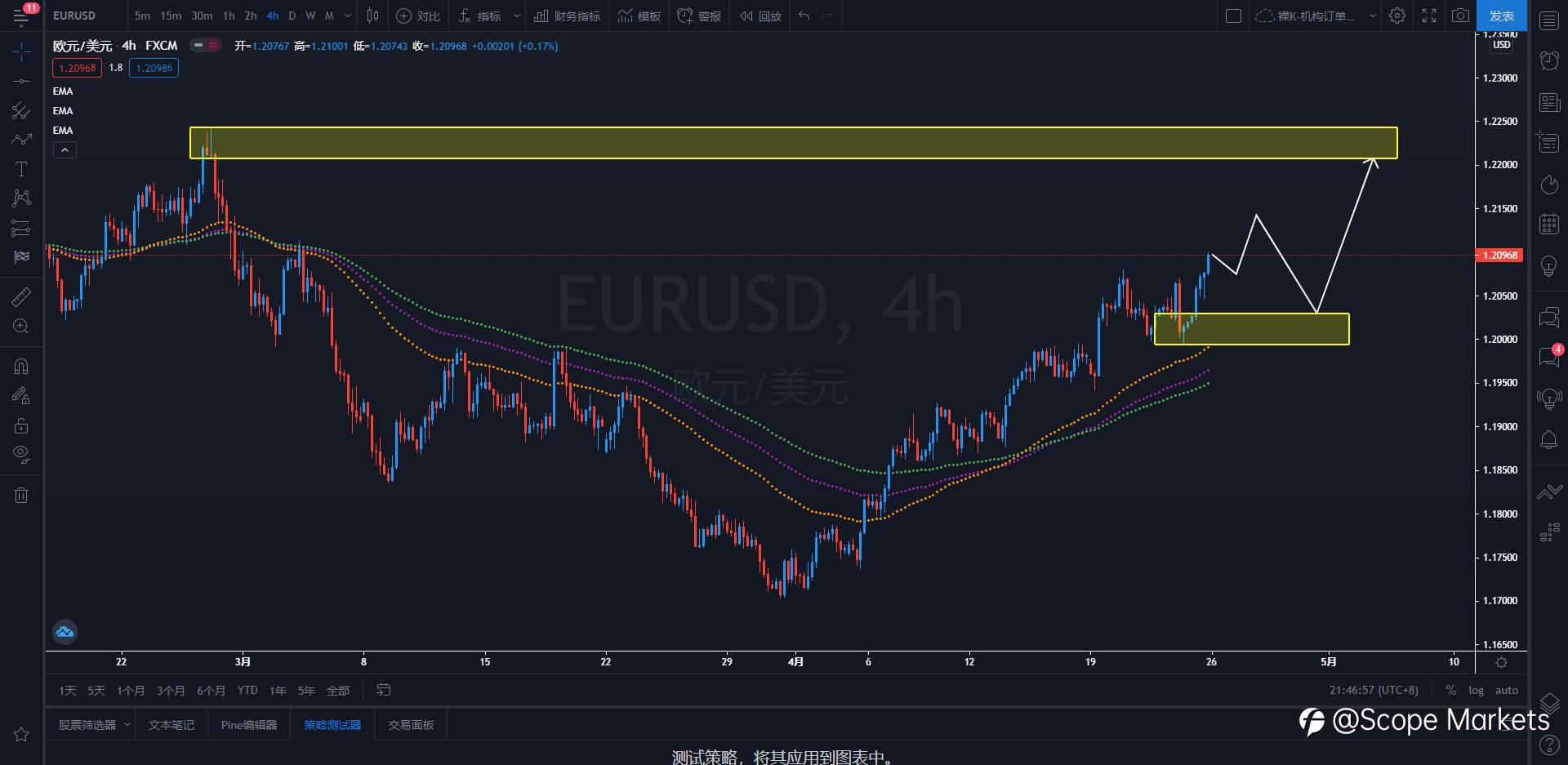Remove drawings with the trash icon
The height and width of the screenshot is (765, 1568).
21,495
